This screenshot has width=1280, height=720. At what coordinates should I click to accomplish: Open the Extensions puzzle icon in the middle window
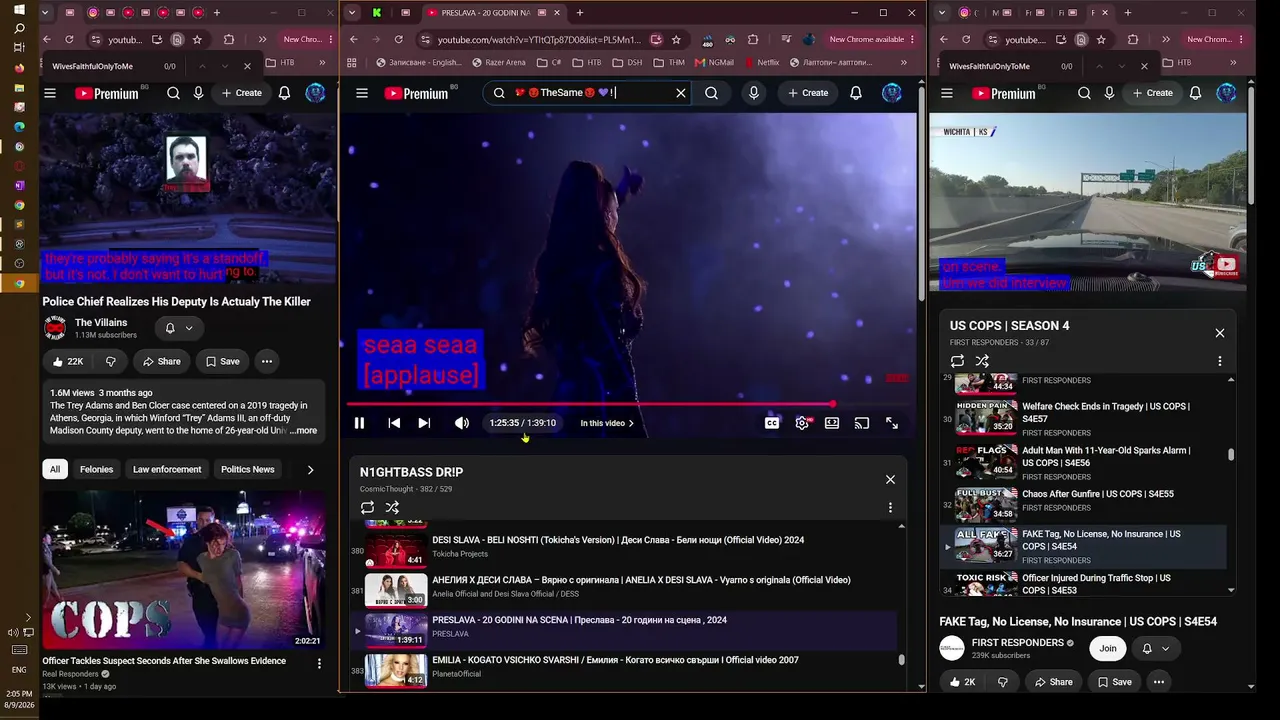click(x=752, y=40)
